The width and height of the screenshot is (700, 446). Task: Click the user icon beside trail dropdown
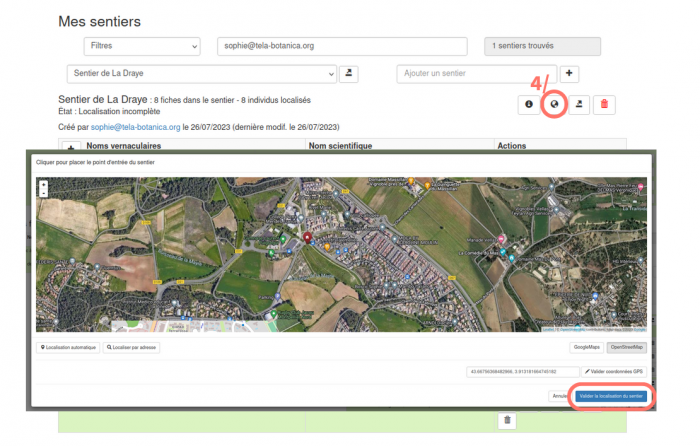[x=348, y=74]
